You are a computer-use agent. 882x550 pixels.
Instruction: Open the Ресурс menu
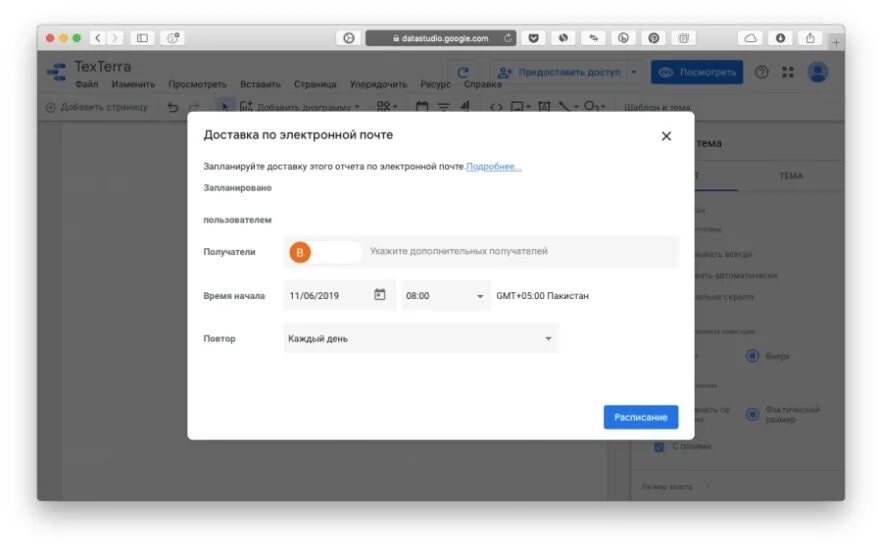435,84
